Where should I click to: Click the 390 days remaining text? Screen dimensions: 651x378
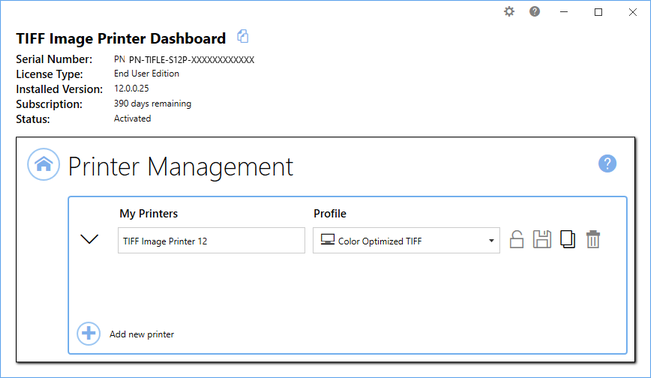(152, 104)
